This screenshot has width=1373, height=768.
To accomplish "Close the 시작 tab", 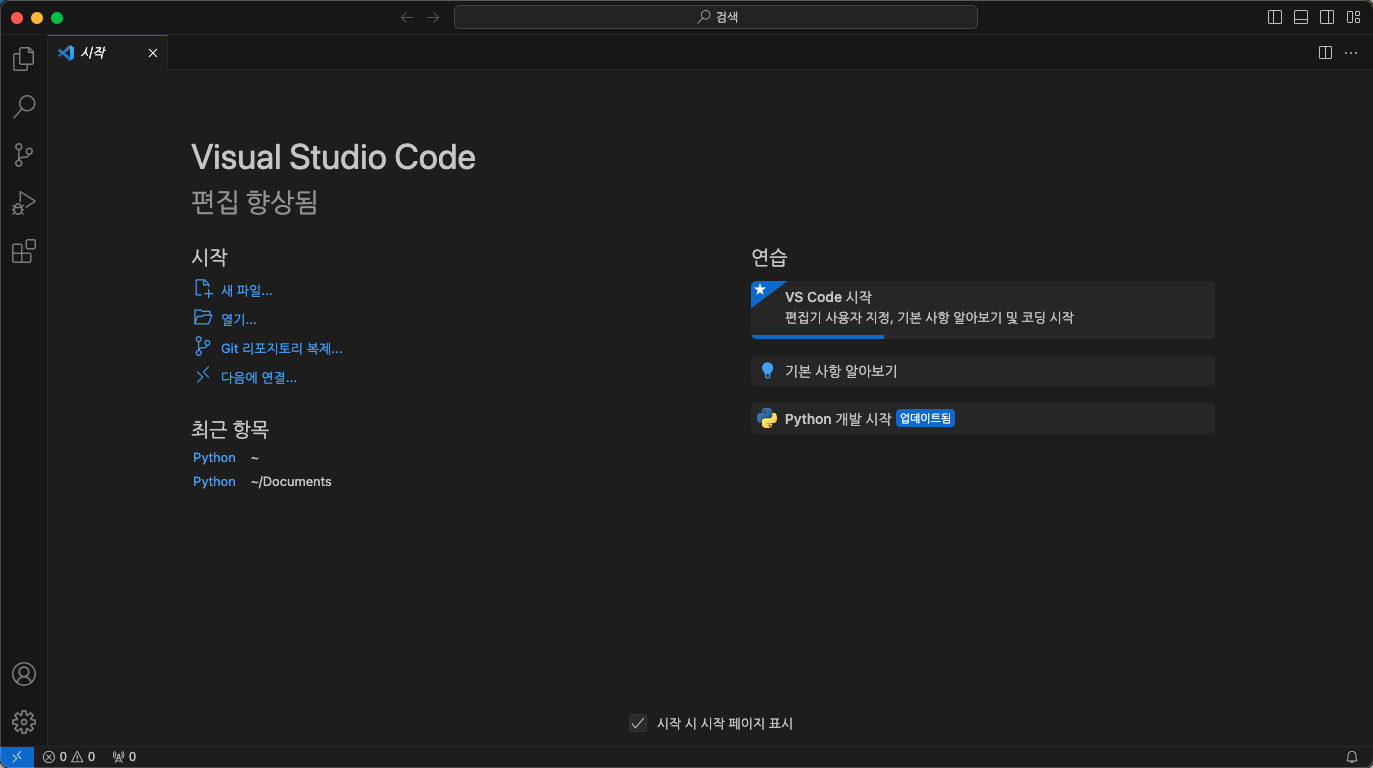I will [x=153, y=53].
